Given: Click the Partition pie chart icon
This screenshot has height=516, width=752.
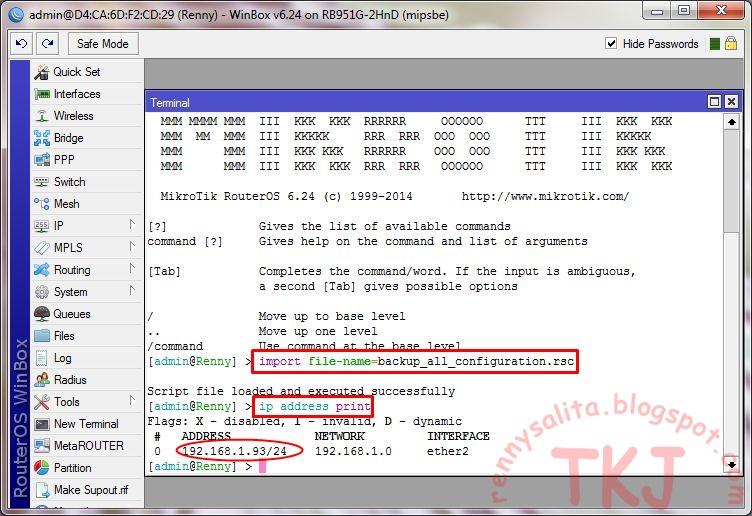Looking at the screenshot, I should pyautogui.click(x=42, y=468).
